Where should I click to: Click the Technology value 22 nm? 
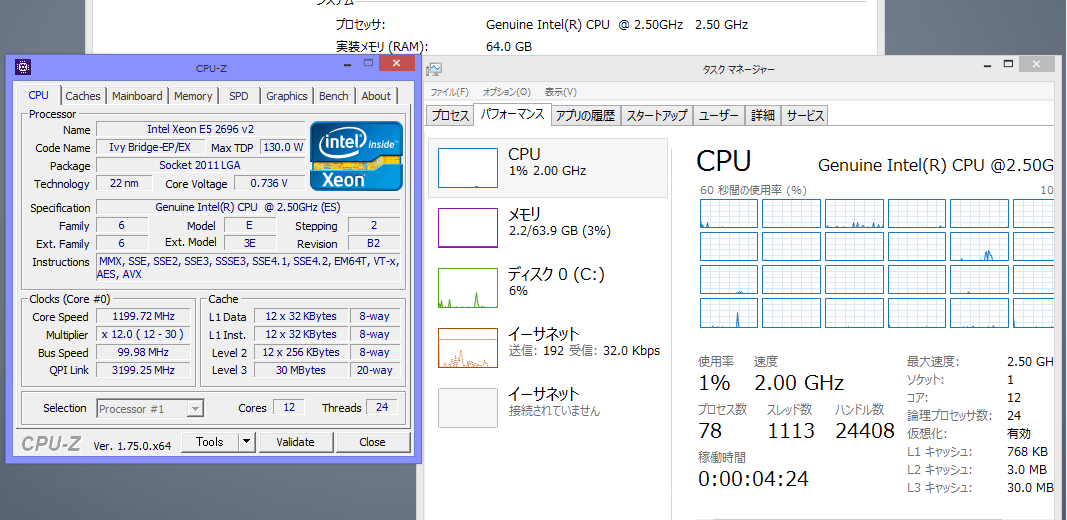[x=123, y=183]
